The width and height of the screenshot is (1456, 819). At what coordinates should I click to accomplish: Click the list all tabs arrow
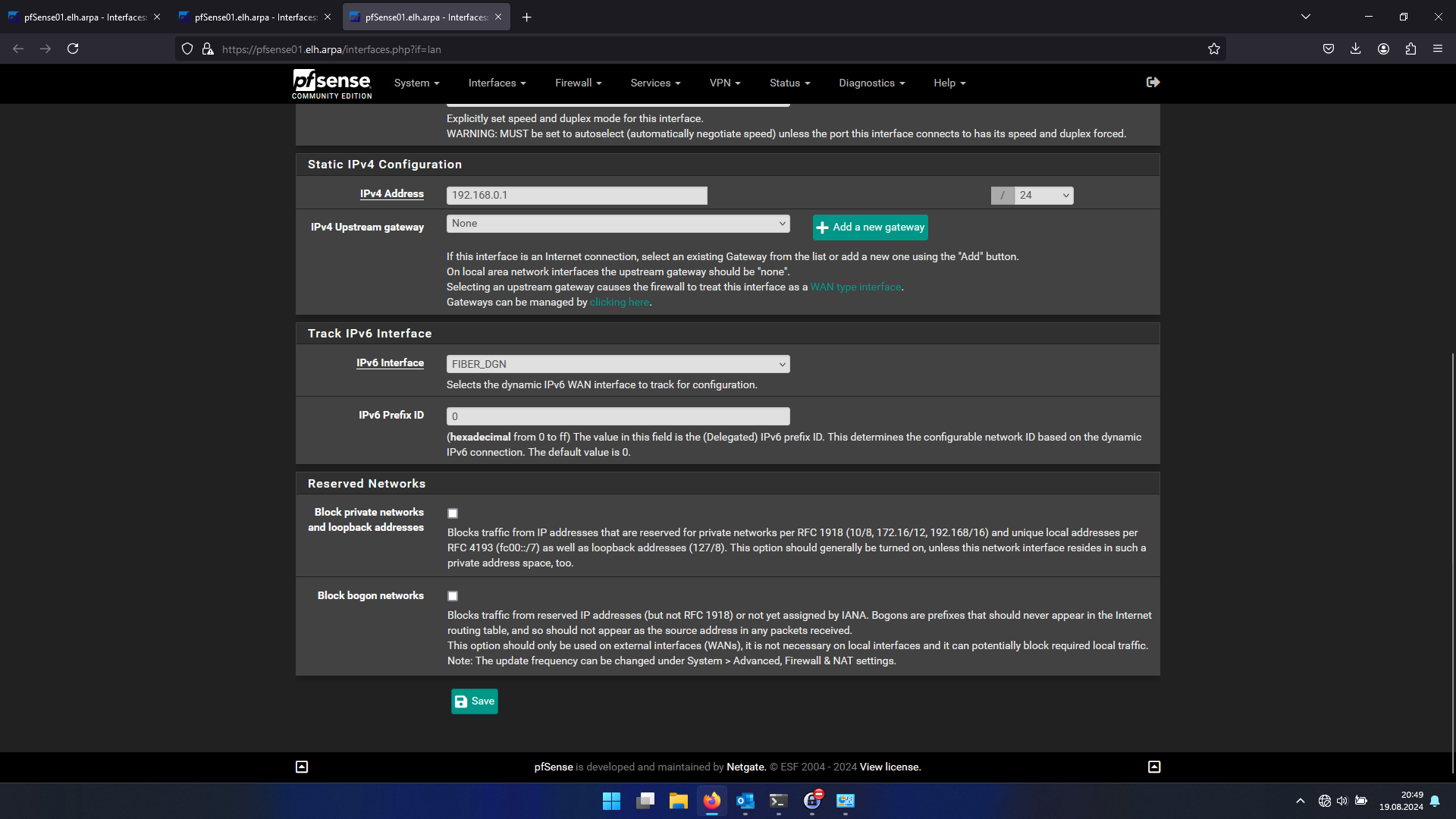tap(1306, 17)
